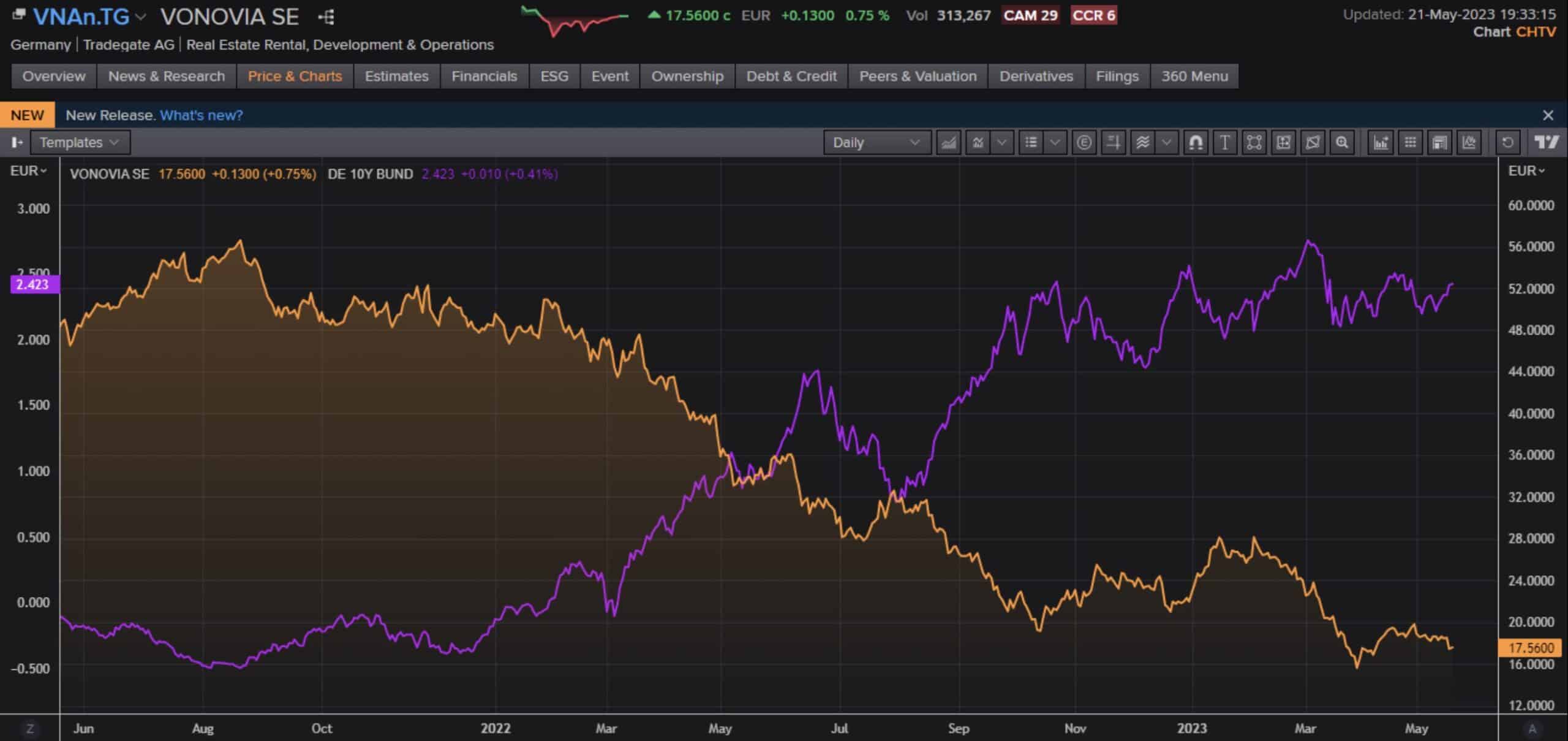1568x741 pixels.
Task: Click the circled E events icon
Action: coord(1084,142)
